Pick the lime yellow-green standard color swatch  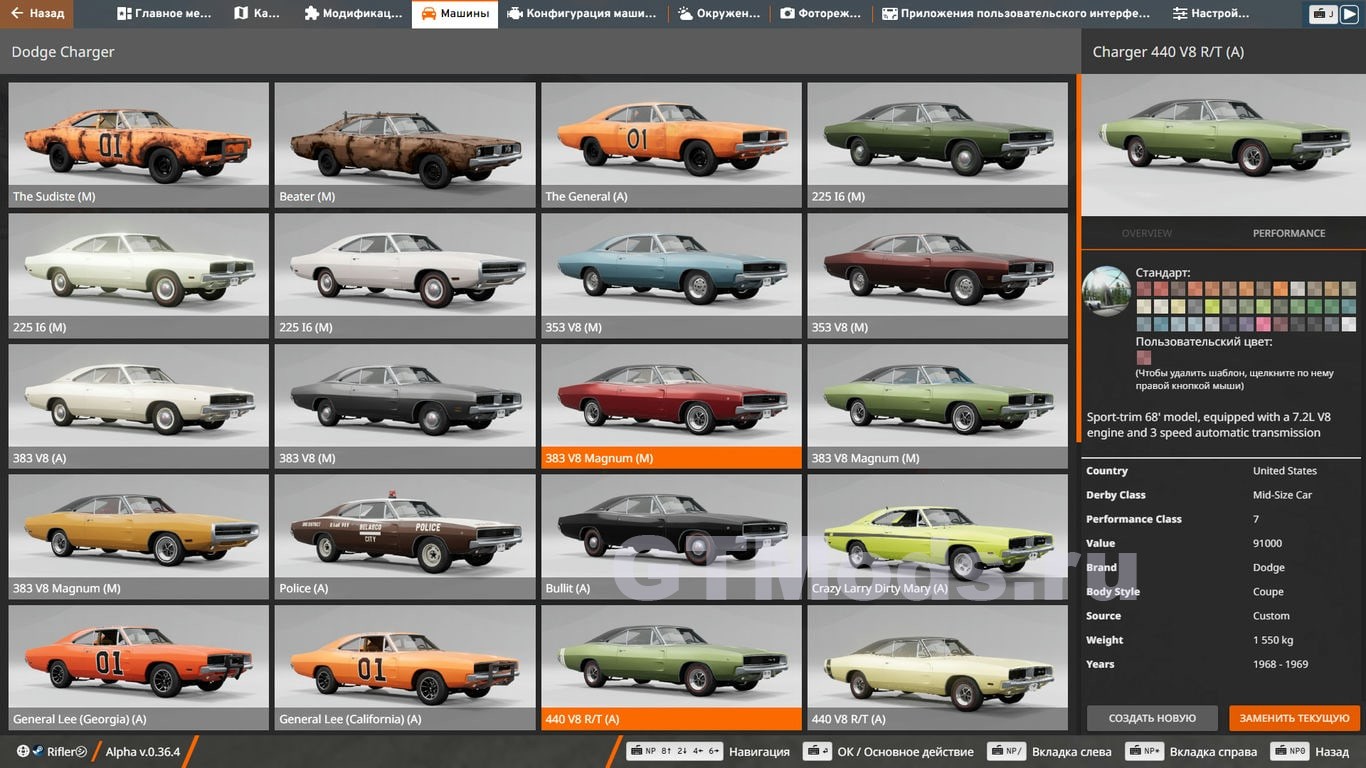click(x=1212, y=306)
